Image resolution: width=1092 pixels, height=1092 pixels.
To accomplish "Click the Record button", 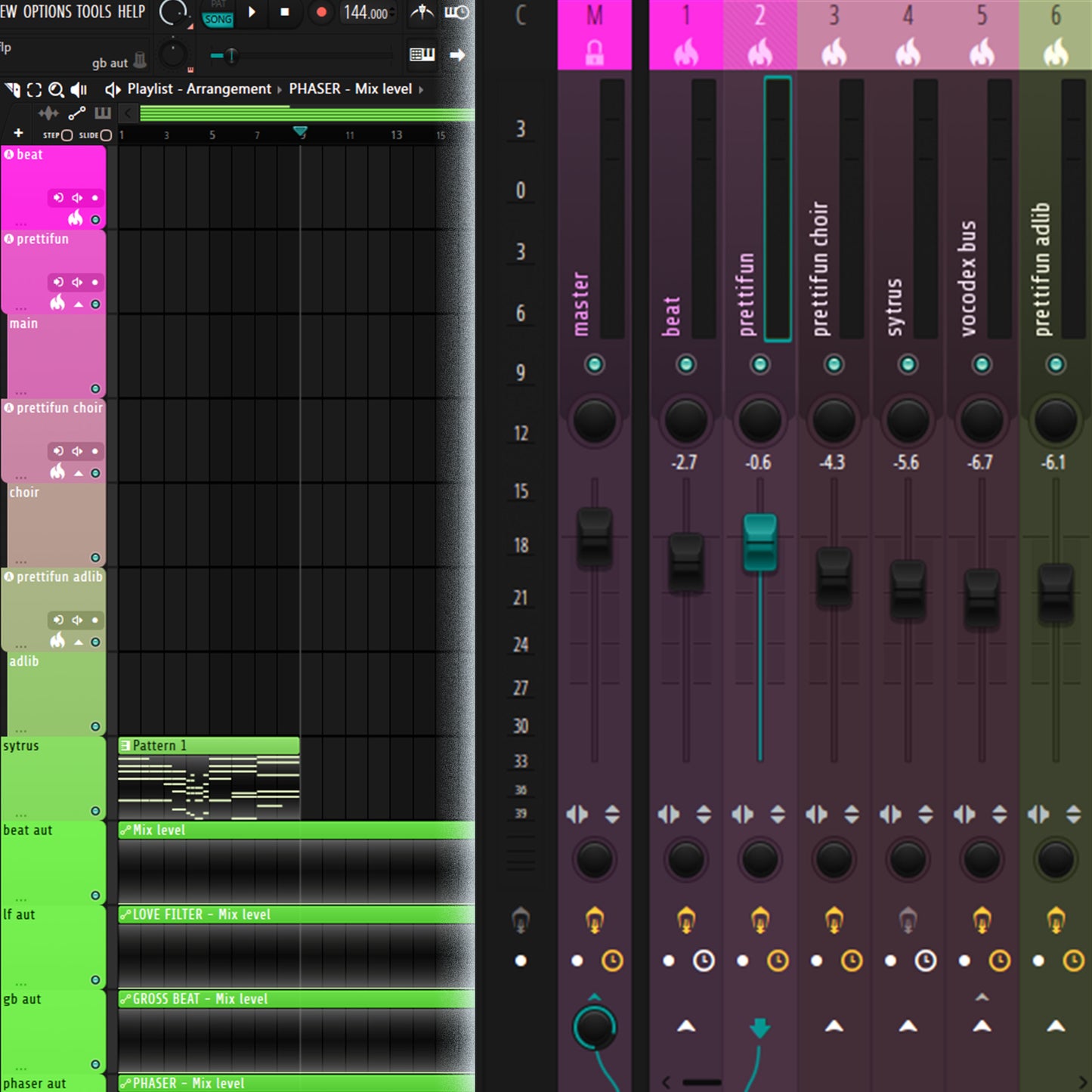I will (321, 12).
